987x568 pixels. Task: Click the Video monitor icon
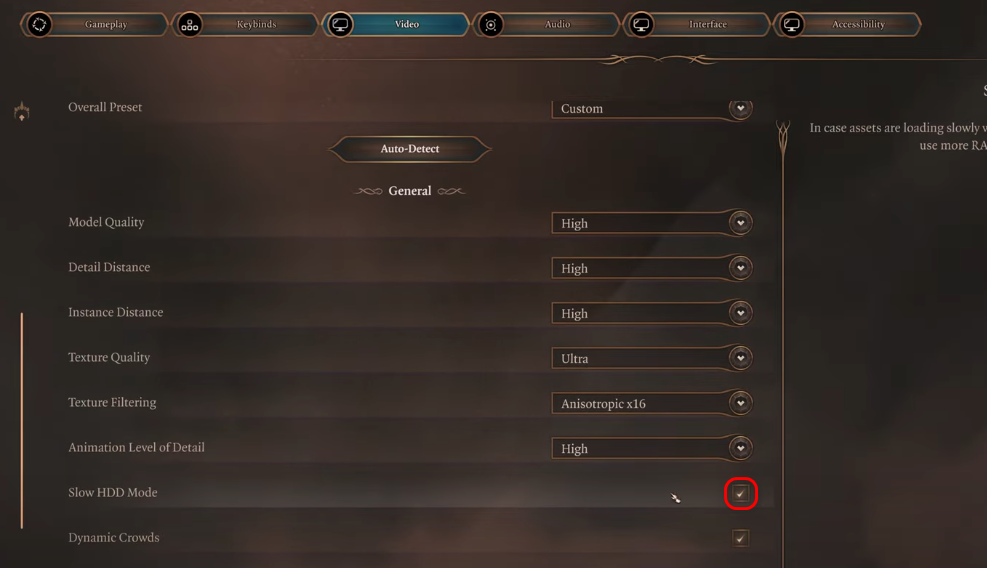[340, 25]
